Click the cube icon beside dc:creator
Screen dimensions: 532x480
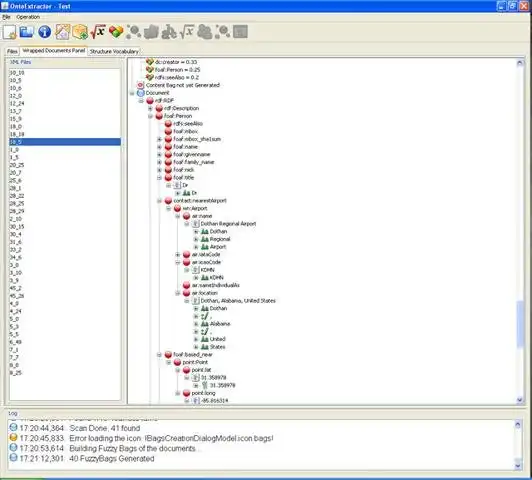pyautogui.click(x=150, y=62)
